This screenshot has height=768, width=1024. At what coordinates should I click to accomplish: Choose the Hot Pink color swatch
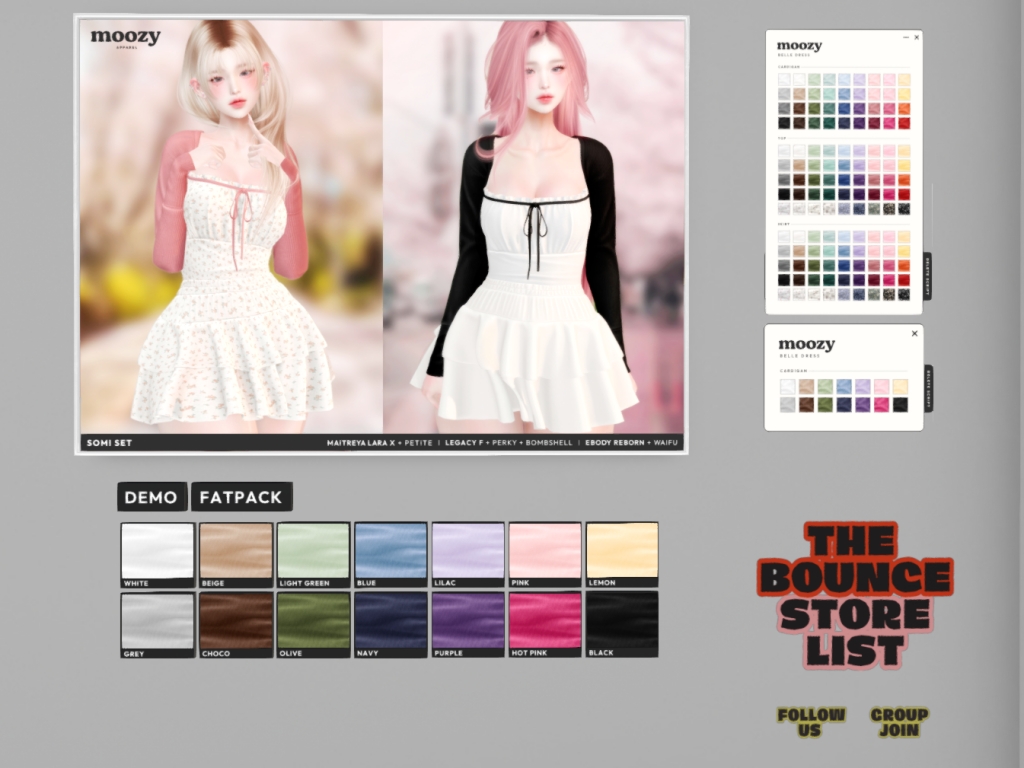coord(545,625)
